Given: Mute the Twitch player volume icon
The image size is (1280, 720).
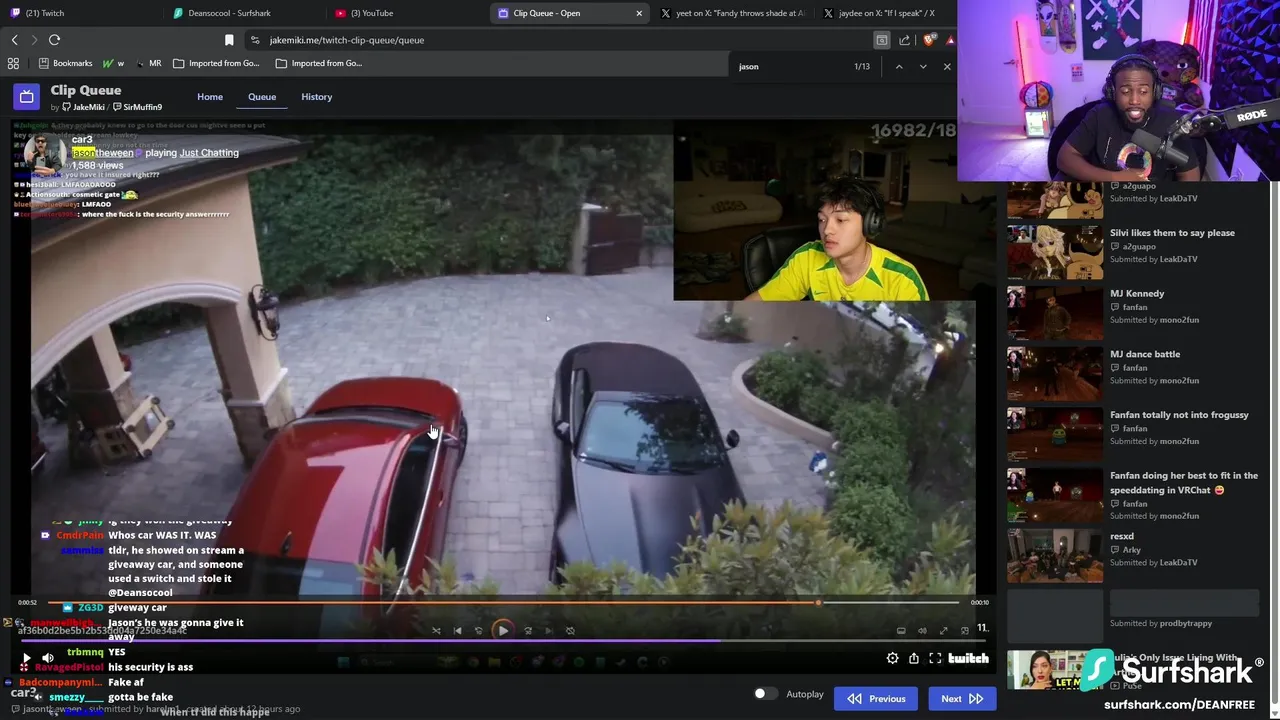Looking at the screenshot, I should 47,658.
